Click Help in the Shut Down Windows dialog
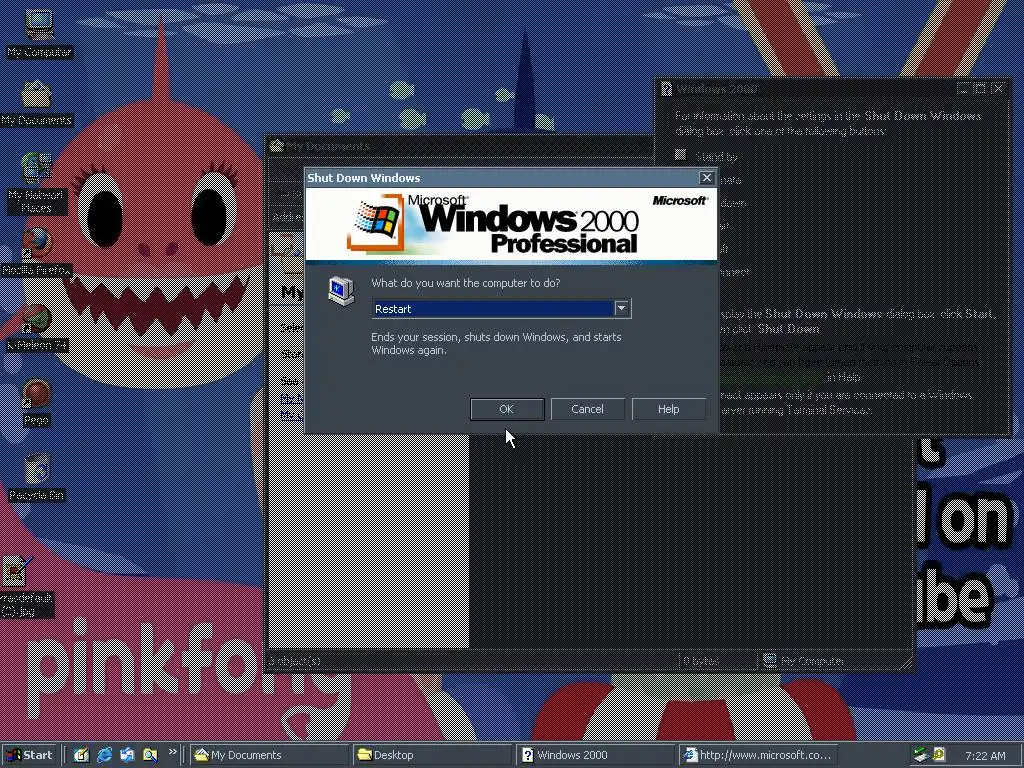This screenshot has width=1024, height=768. click(x=668, y=409)
